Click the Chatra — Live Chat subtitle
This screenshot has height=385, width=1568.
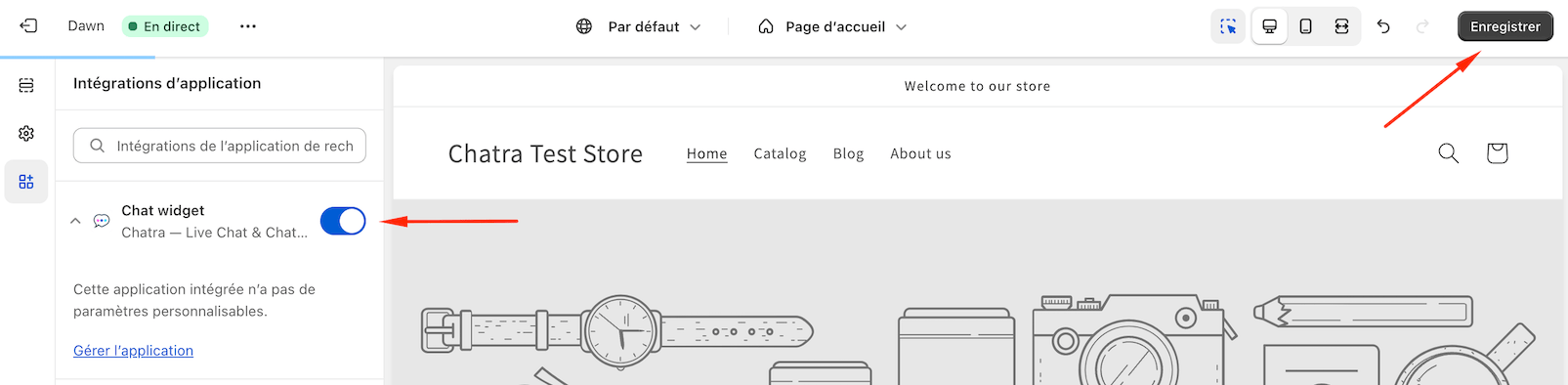click(214, 233)
